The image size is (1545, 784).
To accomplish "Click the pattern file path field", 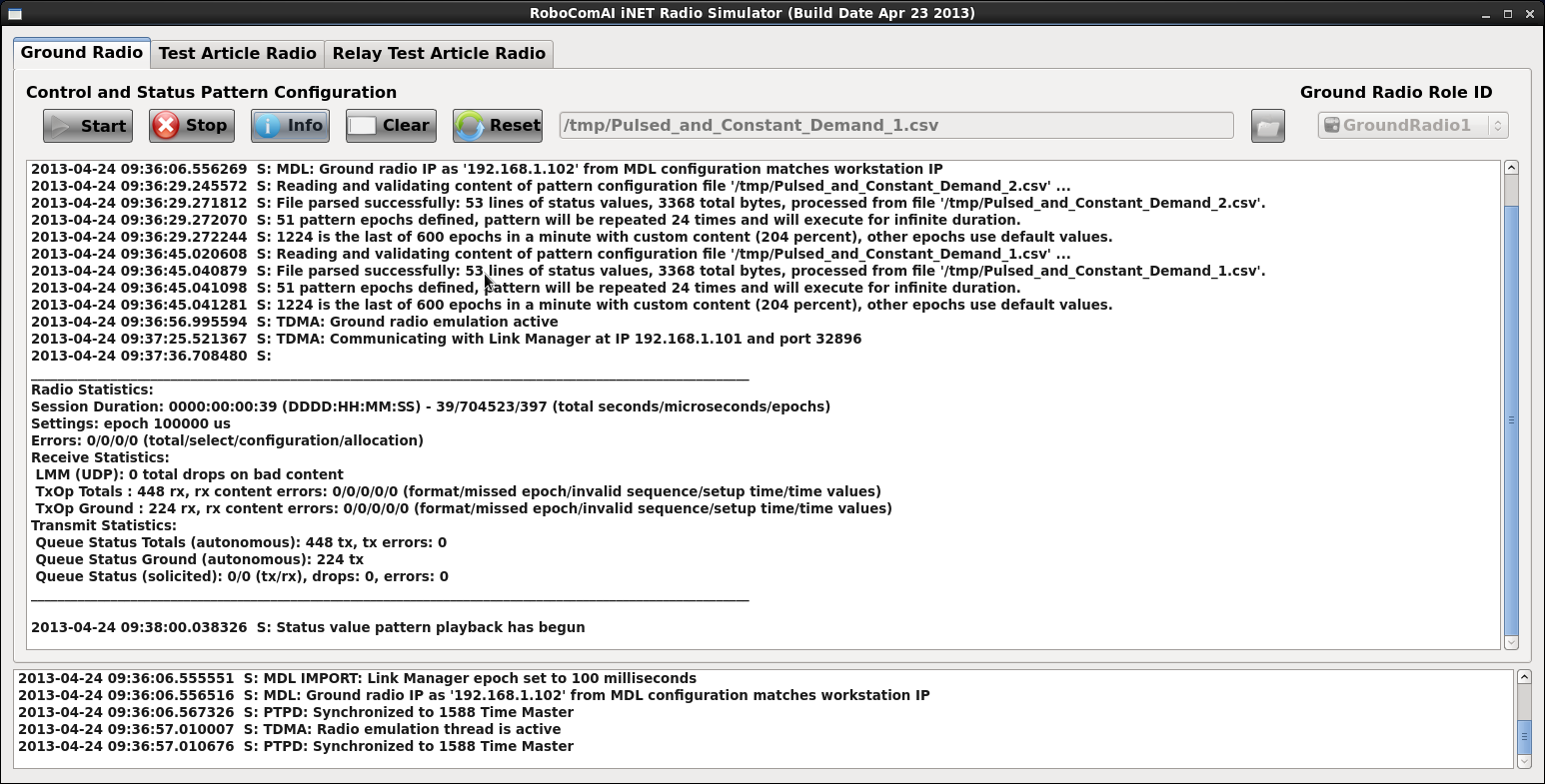I will coord(896,126).
